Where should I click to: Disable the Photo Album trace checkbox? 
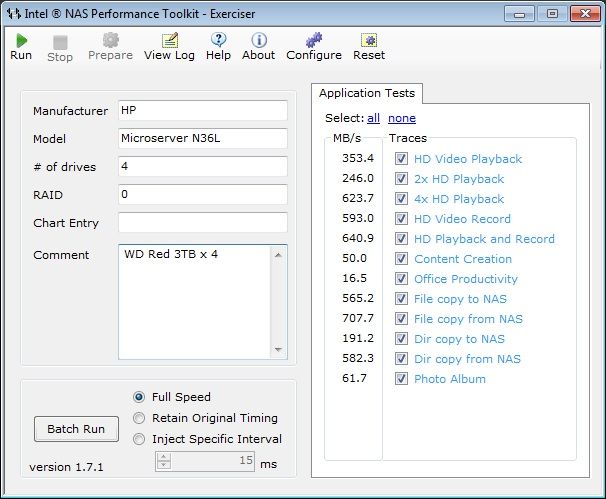(401, 379)
